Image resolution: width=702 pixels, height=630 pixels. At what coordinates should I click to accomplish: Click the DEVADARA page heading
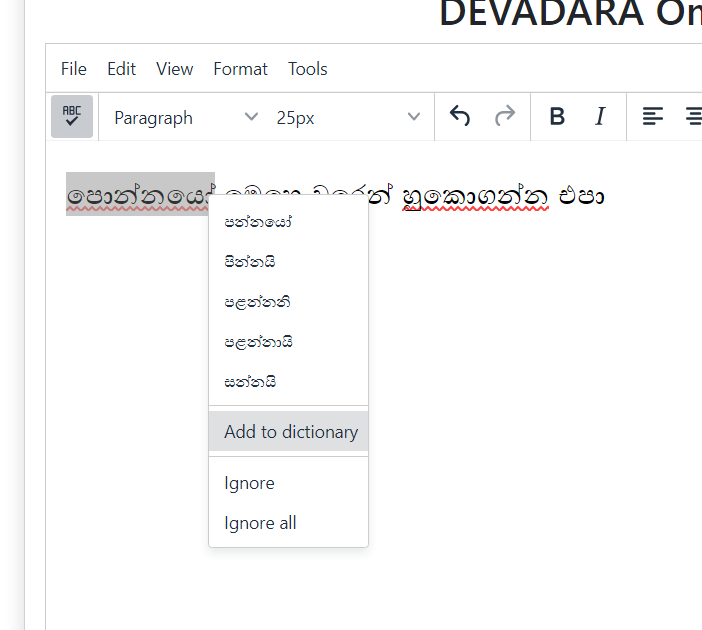point(570,13)
